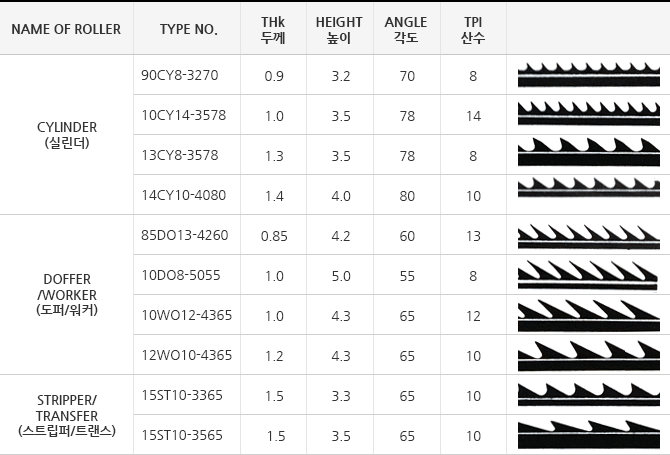Open the 12WO10-4365 tooth profile image
The image size is (670, 455).
[588, 355]
